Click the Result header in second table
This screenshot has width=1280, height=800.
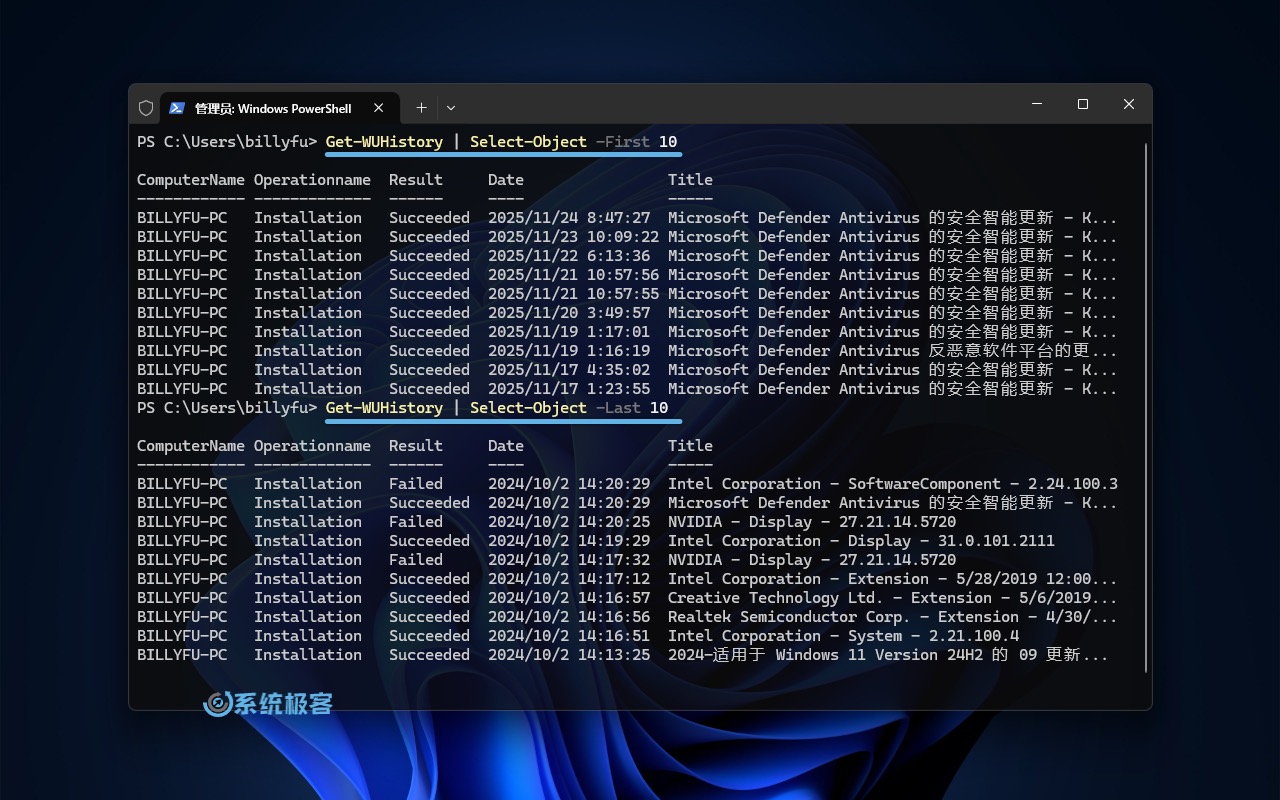(x=415, y=446)
